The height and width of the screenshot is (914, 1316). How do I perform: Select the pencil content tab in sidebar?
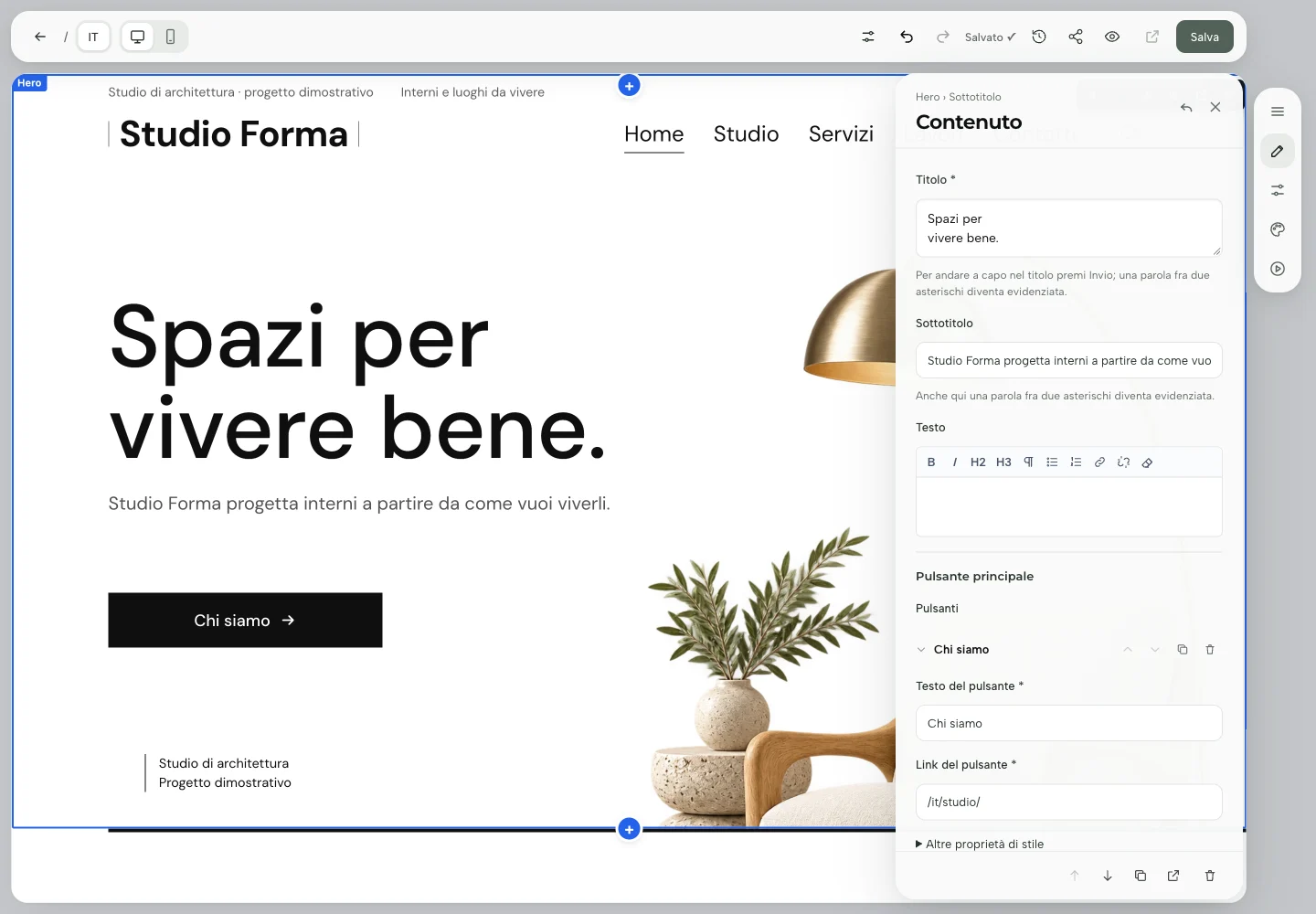pyautogui.click(x=1278, y=151)
